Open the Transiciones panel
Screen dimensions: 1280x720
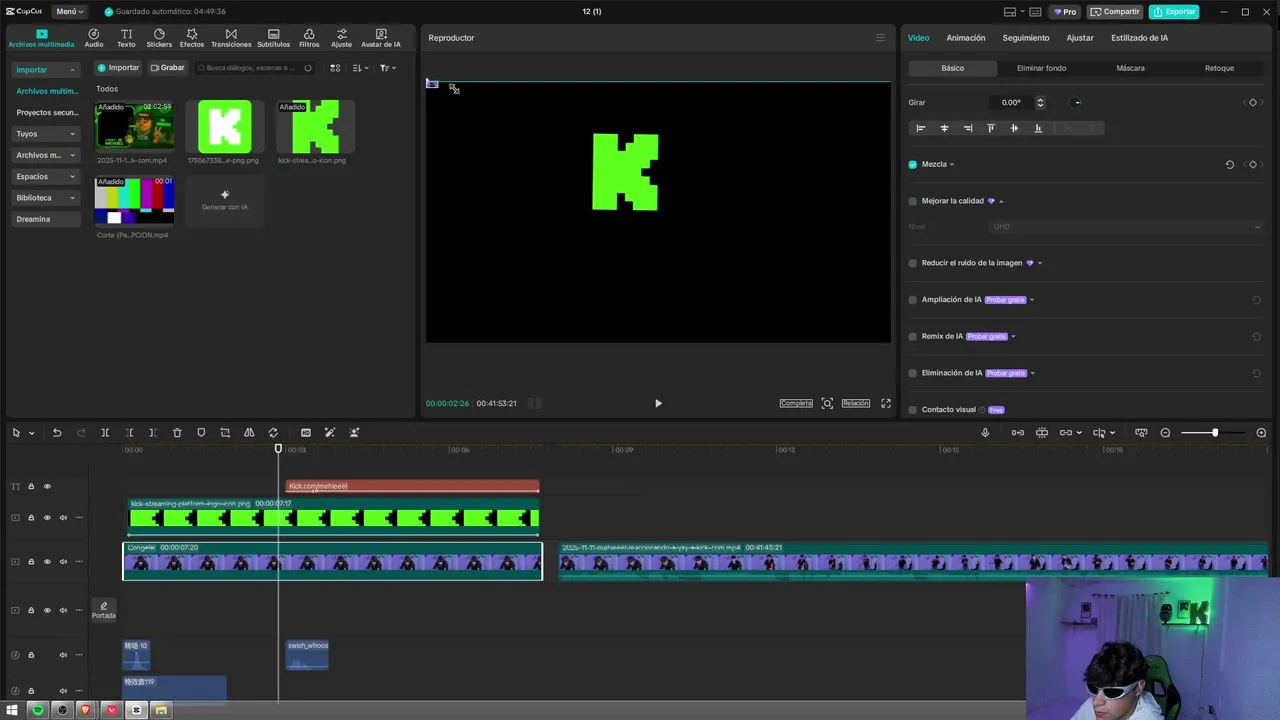(231, 38)
